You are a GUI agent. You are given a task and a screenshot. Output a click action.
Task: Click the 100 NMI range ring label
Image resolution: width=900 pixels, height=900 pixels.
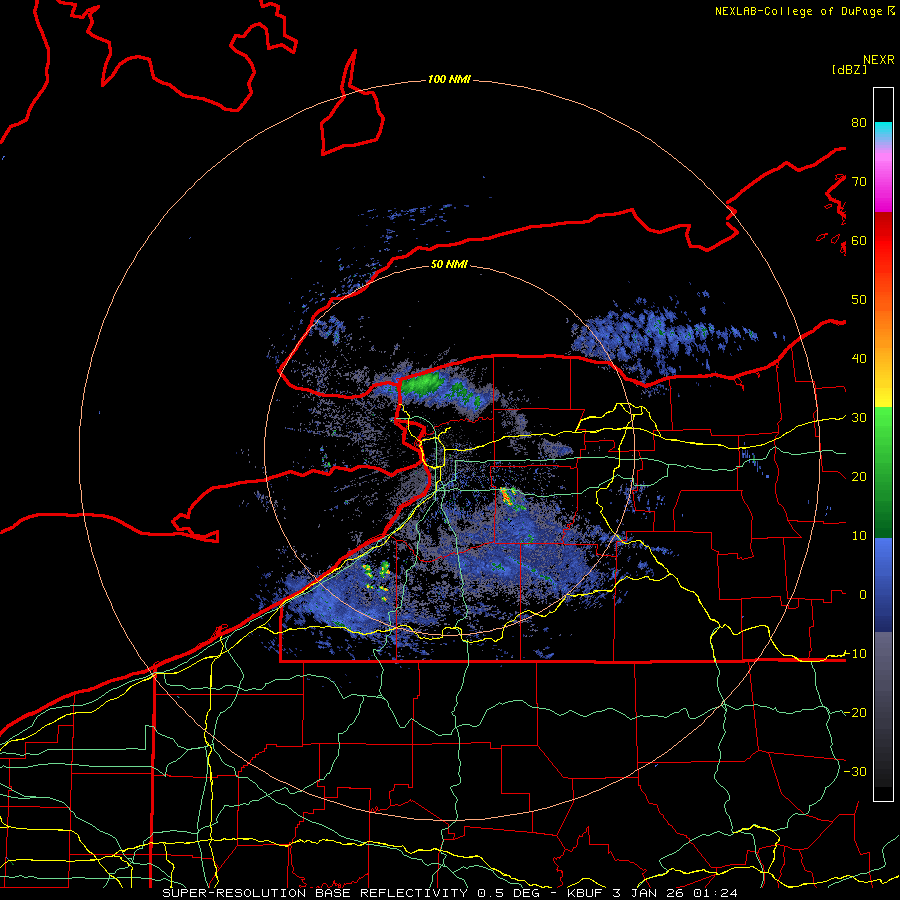click(x=449, y=79)
